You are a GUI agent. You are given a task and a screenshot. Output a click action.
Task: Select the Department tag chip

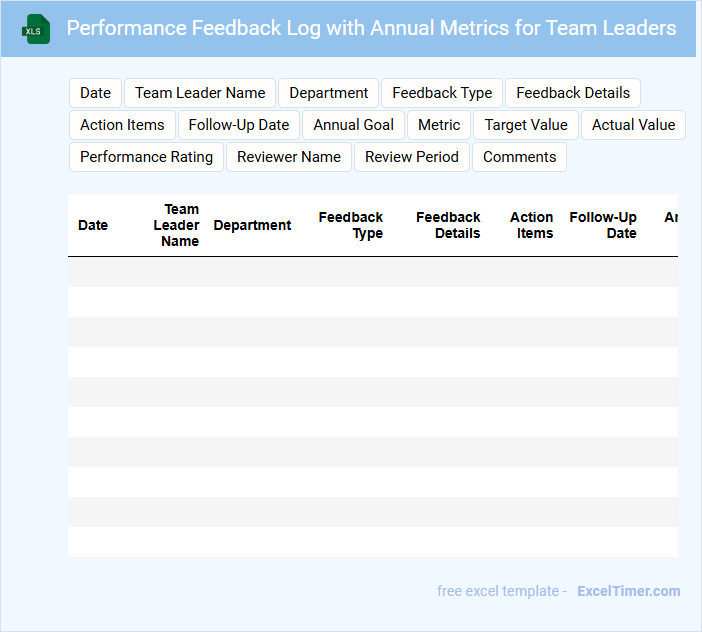328,93
